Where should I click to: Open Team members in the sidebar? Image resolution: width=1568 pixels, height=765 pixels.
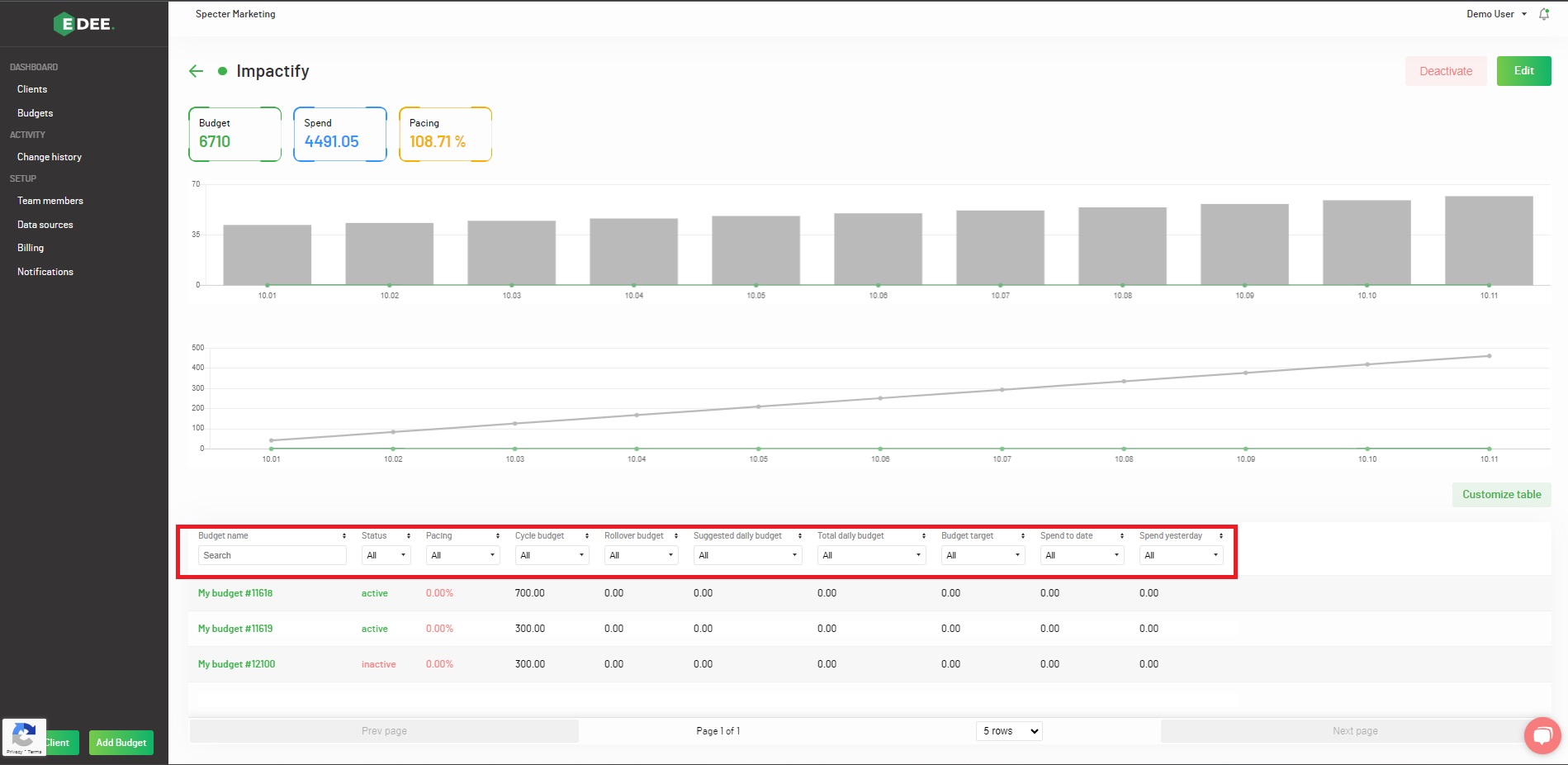(50, 201)
